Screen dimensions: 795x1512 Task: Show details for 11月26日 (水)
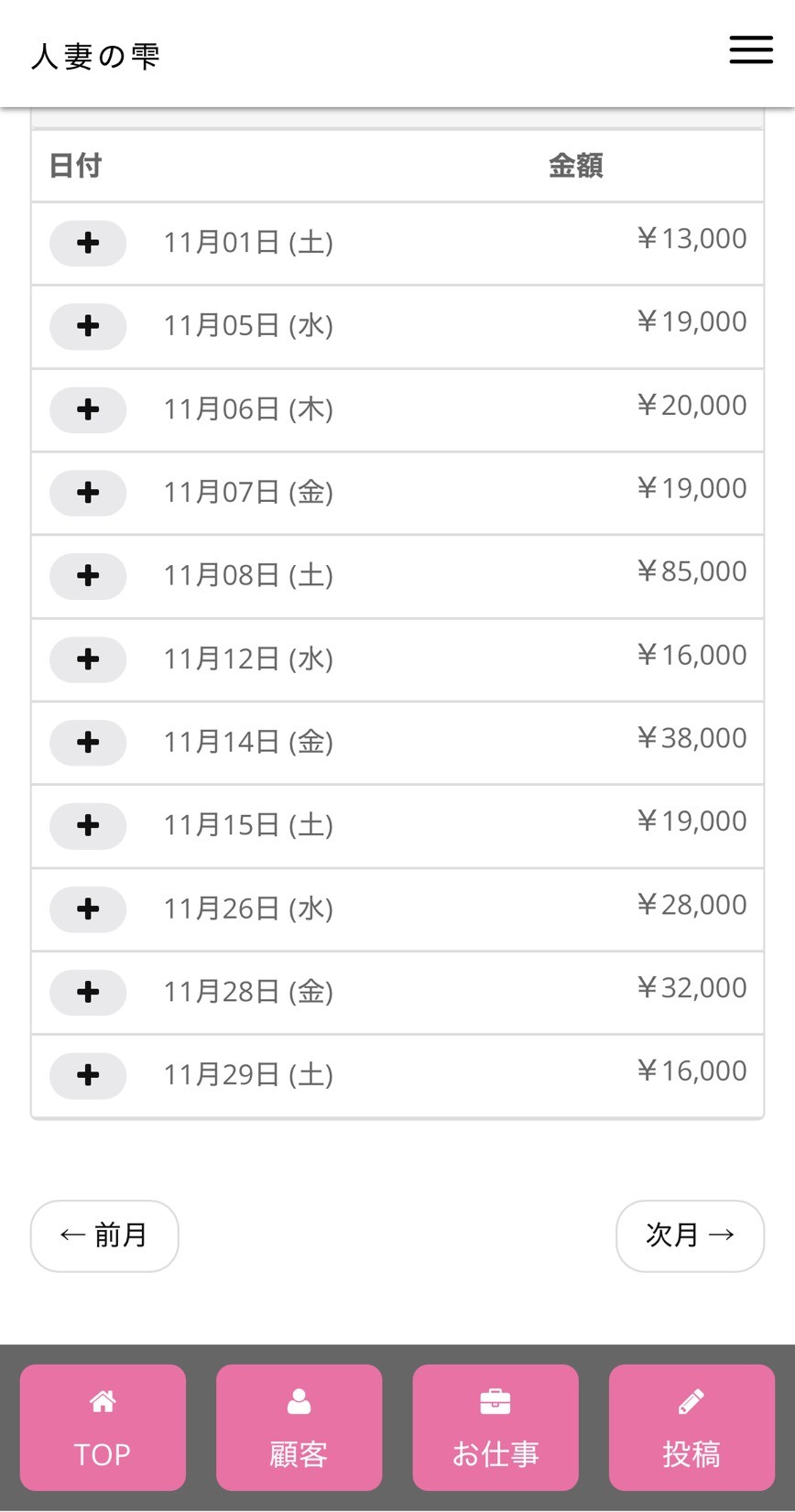click(x=88, y=908)
